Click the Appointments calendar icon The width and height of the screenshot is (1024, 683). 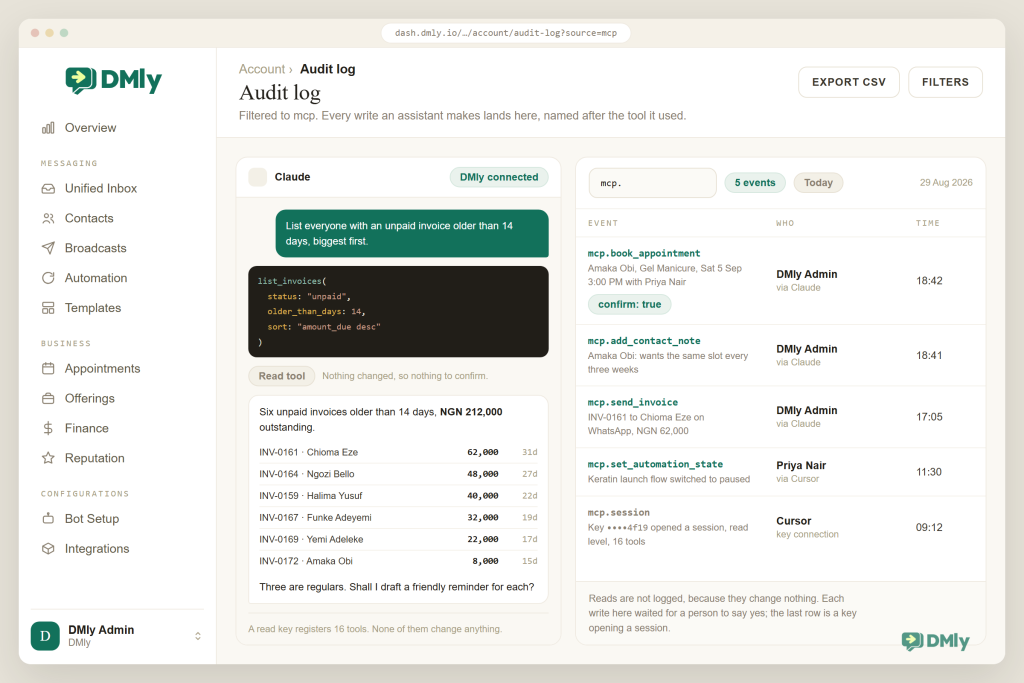[48, 369]
